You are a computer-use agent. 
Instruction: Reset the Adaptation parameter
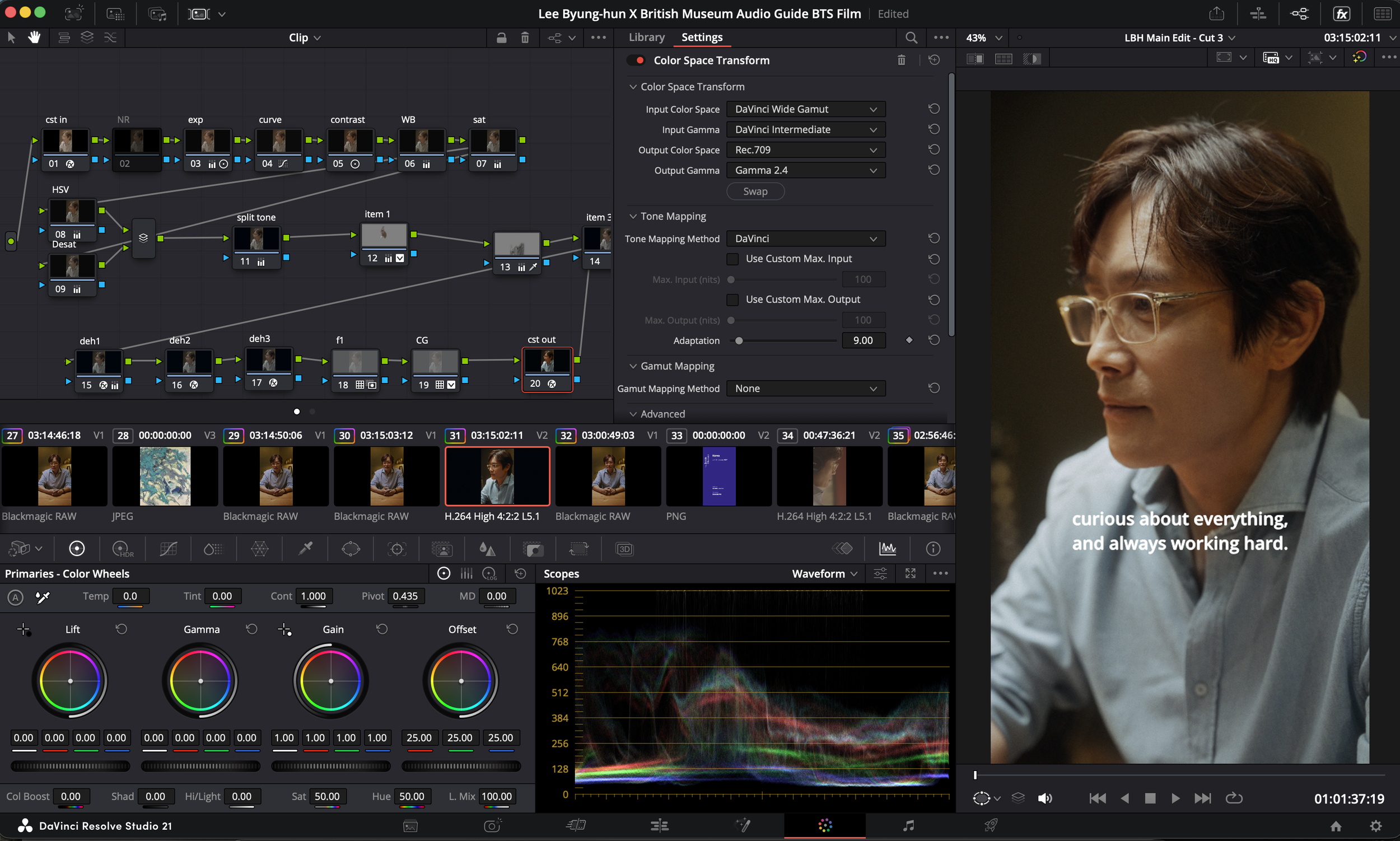tap(934, 340)
